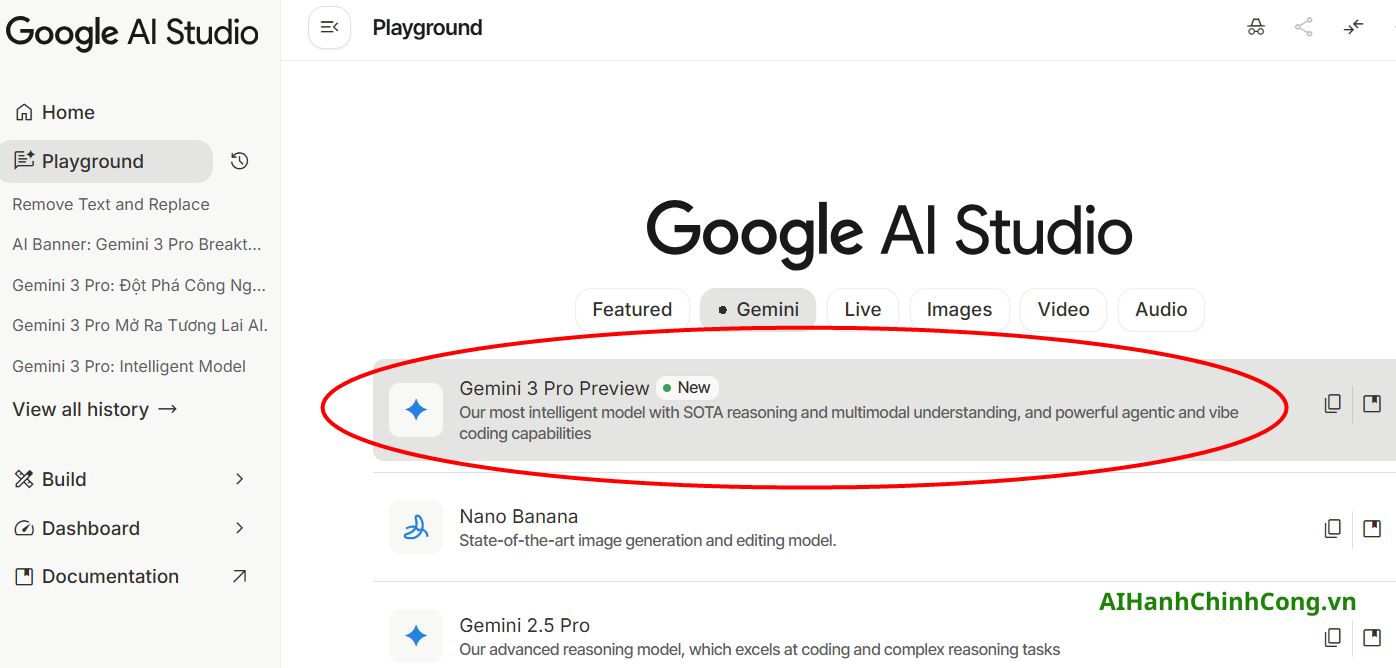
Task: Click View all history link
Action: (x=95, y=409)
